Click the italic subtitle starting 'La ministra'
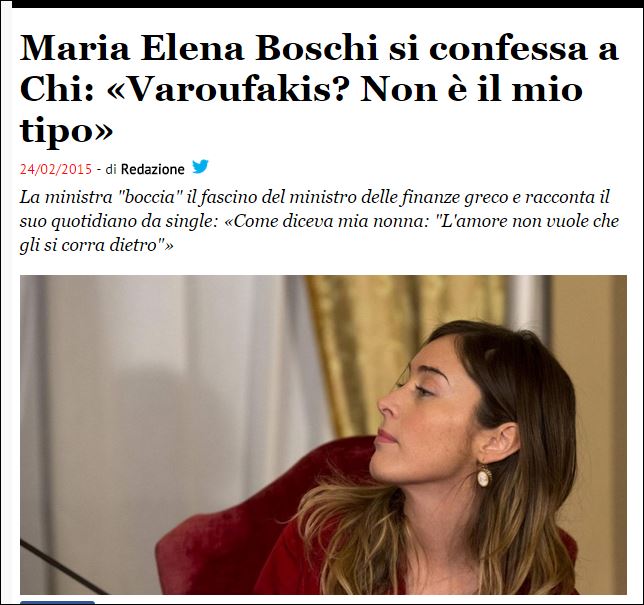 (x=319, y=221)
